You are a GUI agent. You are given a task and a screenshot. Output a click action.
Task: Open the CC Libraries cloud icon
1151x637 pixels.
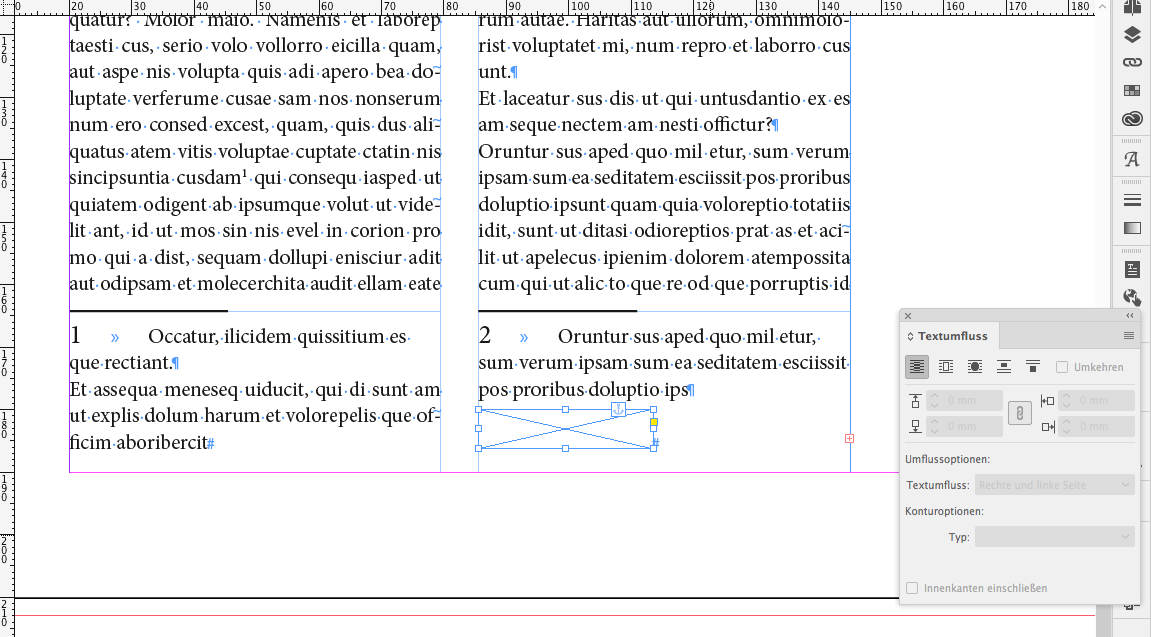click(1132, 118)
